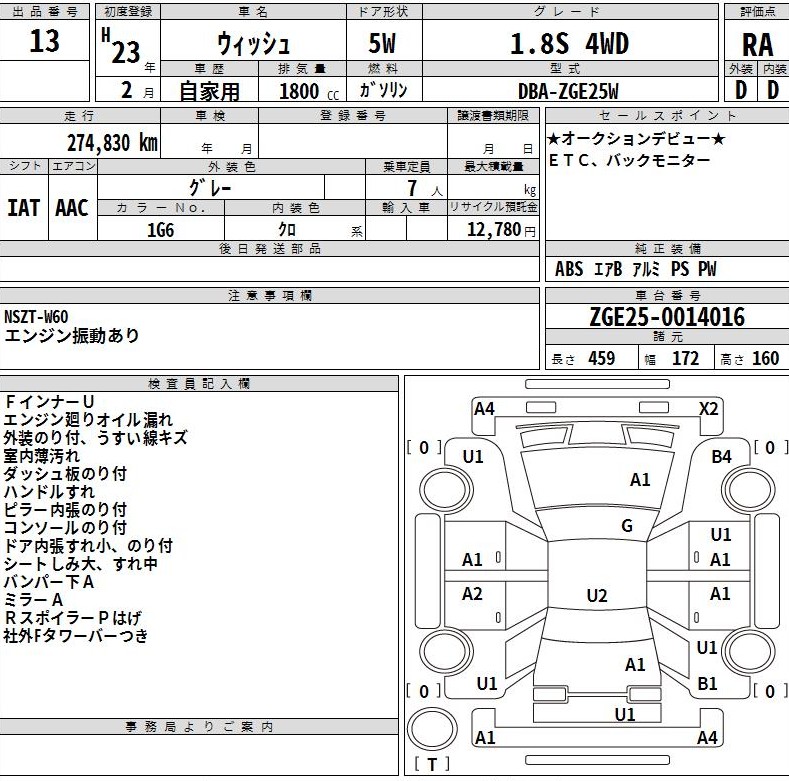Select the chassis number ZGE25-0014016
This screenshot has width=789, height=781.
667,317
